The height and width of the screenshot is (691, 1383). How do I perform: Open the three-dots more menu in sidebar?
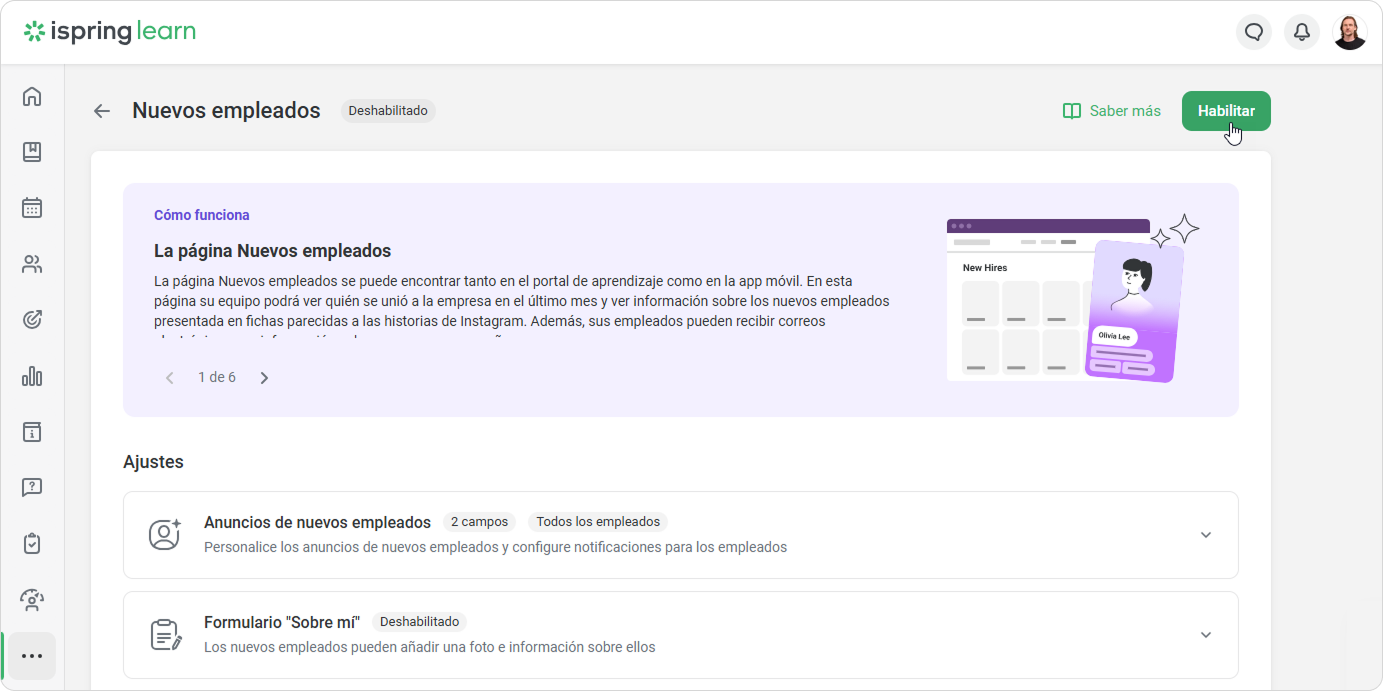[32, 656]
